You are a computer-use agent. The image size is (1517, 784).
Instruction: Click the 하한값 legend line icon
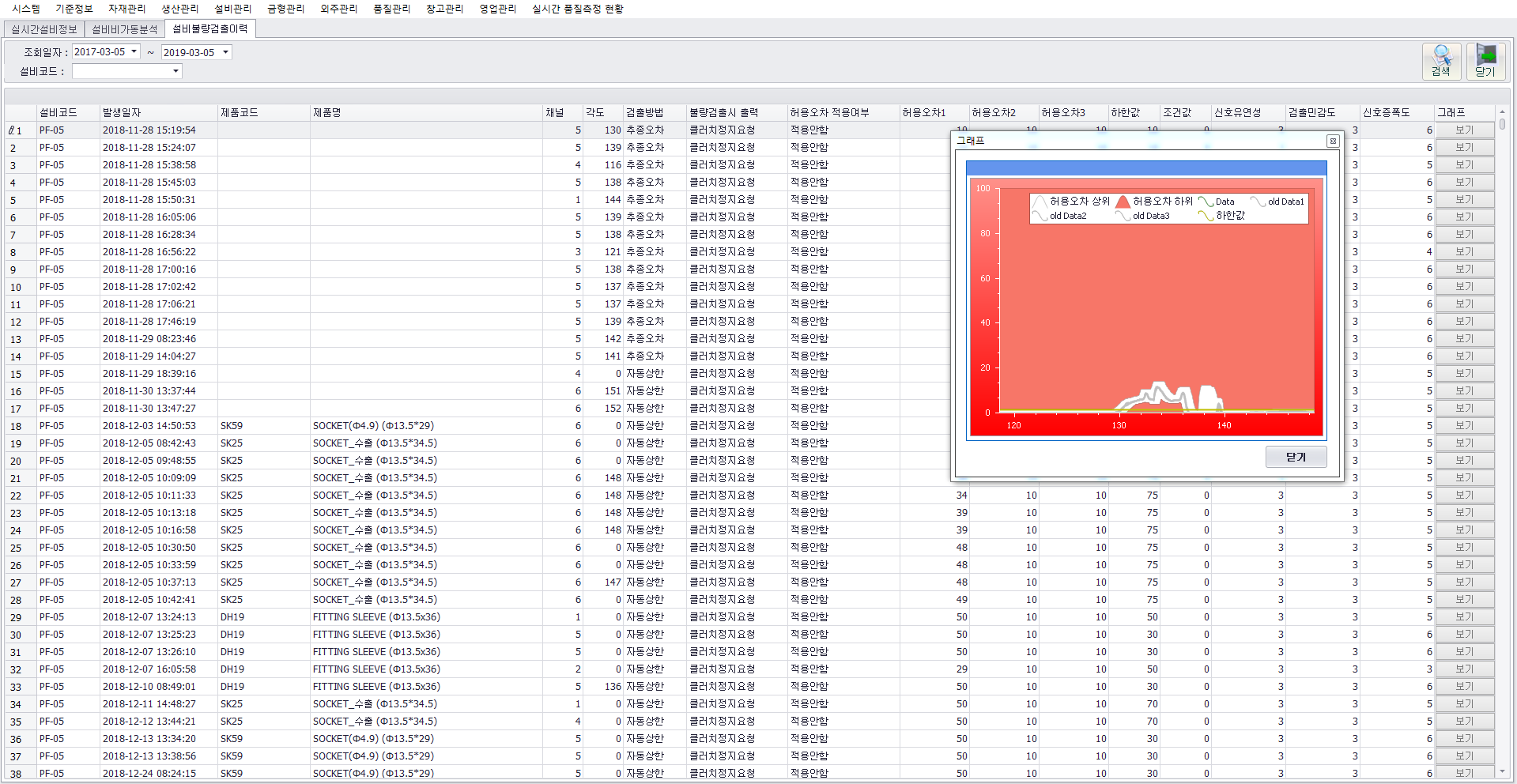pos(1206,216)
